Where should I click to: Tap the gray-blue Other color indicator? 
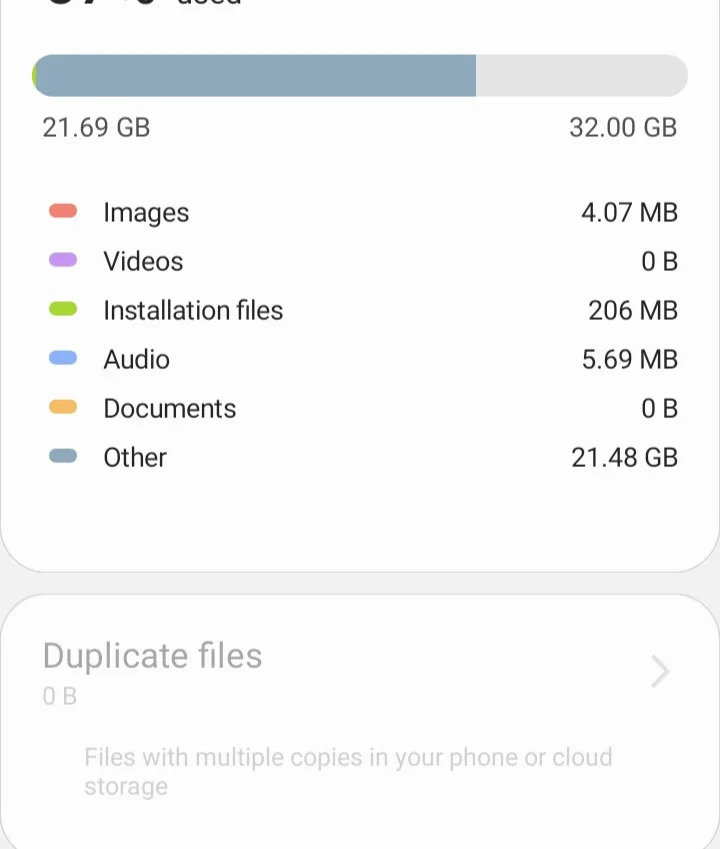(x=63, y=457)
